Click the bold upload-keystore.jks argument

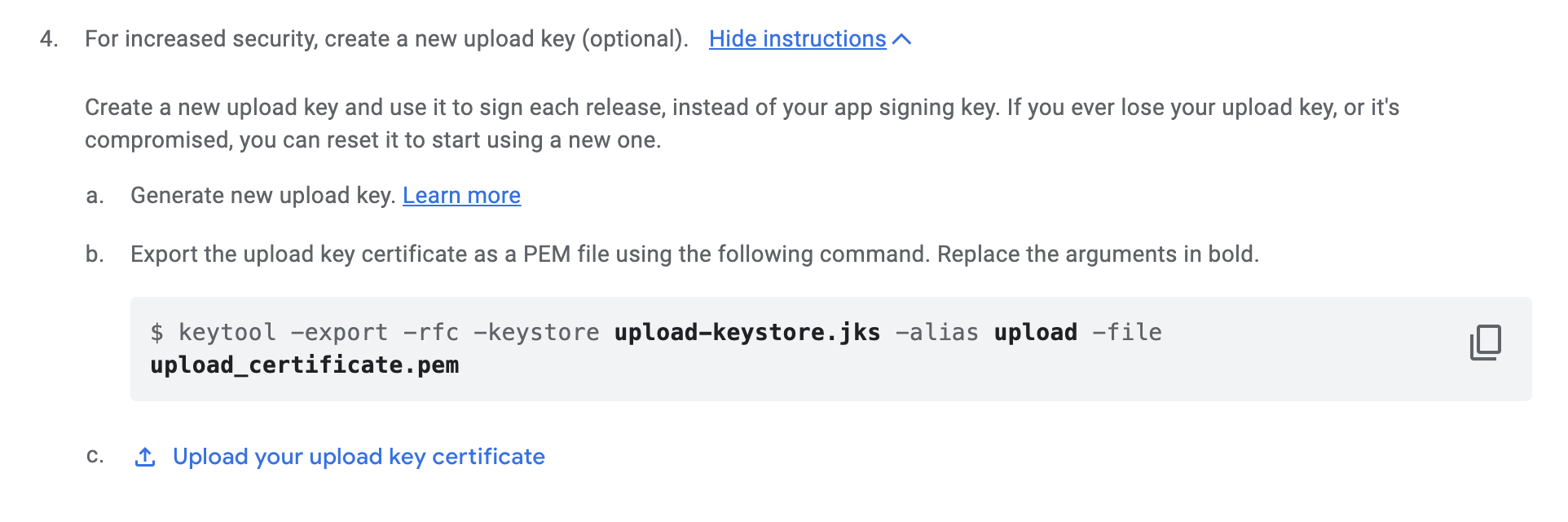747,333
